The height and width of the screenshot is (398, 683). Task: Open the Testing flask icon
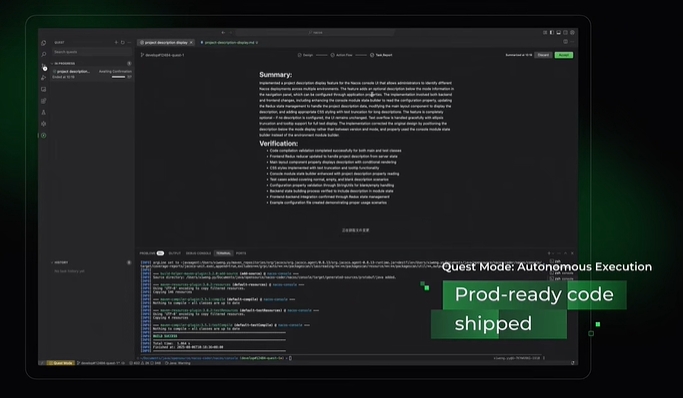pyautogui.click(x=44, y=112)
